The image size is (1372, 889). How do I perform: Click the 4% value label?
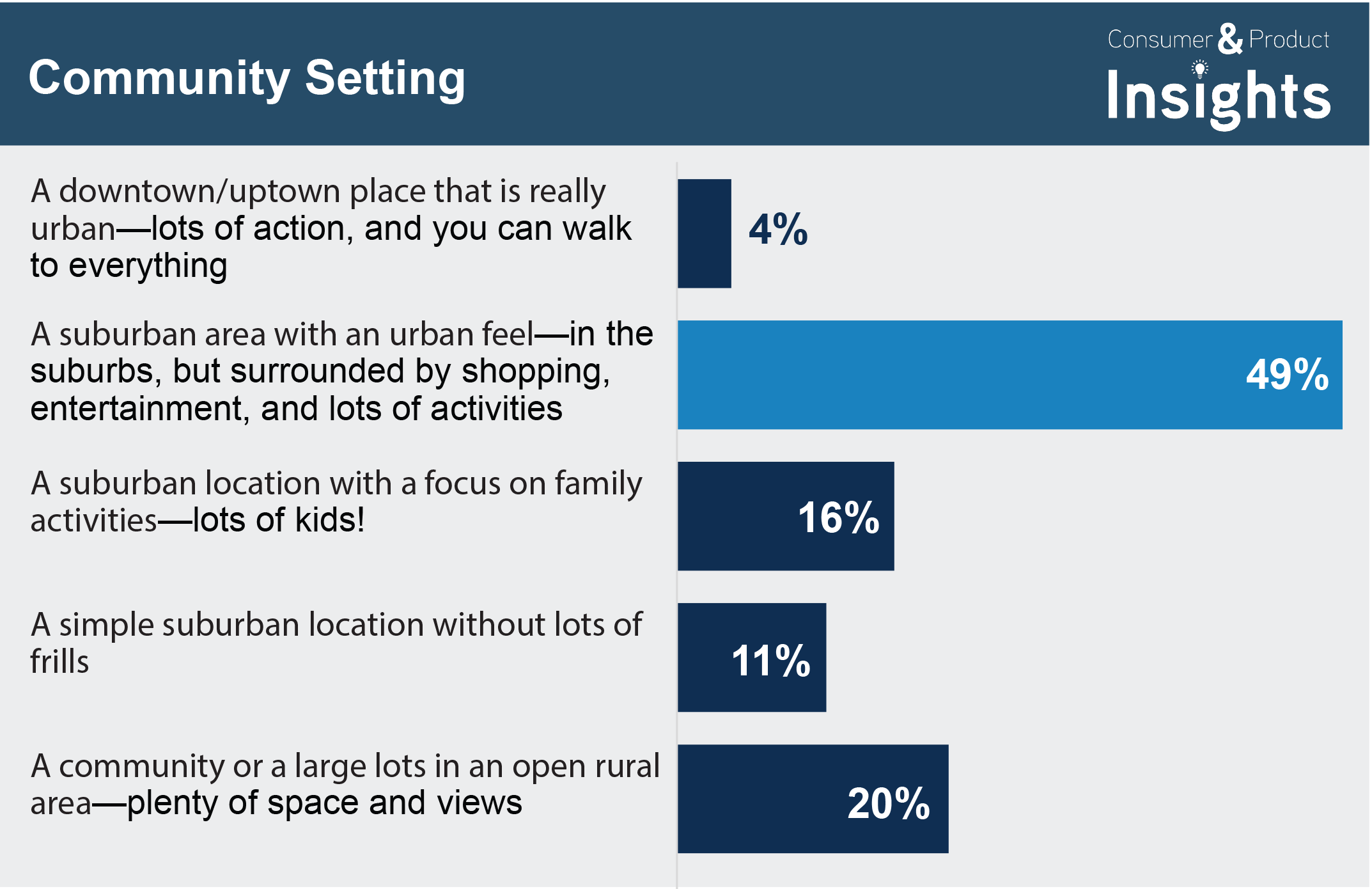[x=778, y=230]
